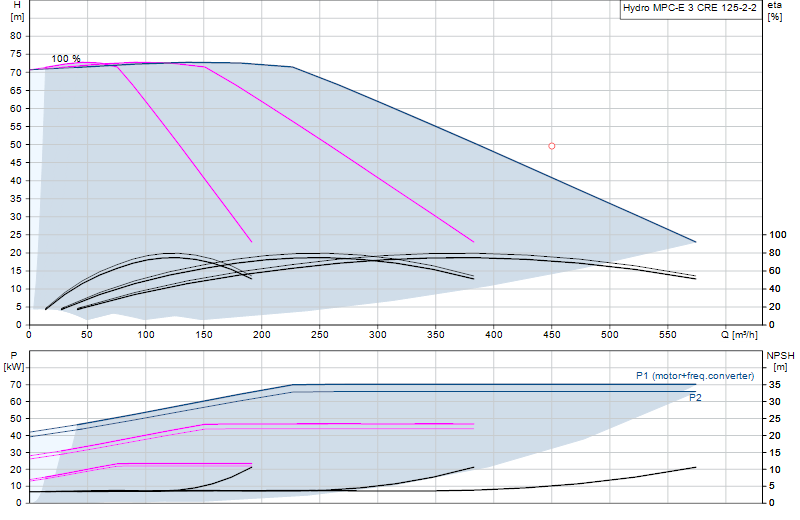Select the 300 tick on the flow axis
Image resolution: width=800 pixels, height=520 pixels.
tap(378, 335)
